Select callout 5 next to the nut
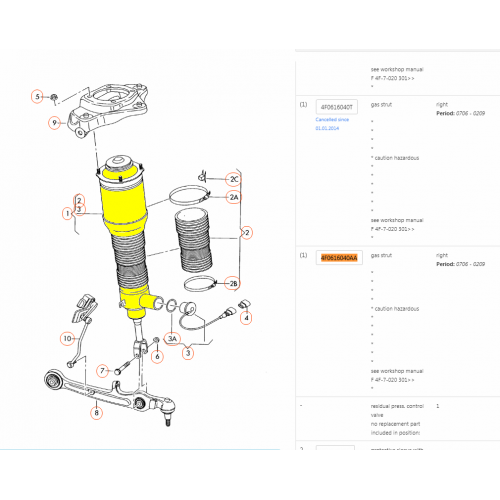The height and width of the screenshot is (500, 500). (x=37, y=97)
